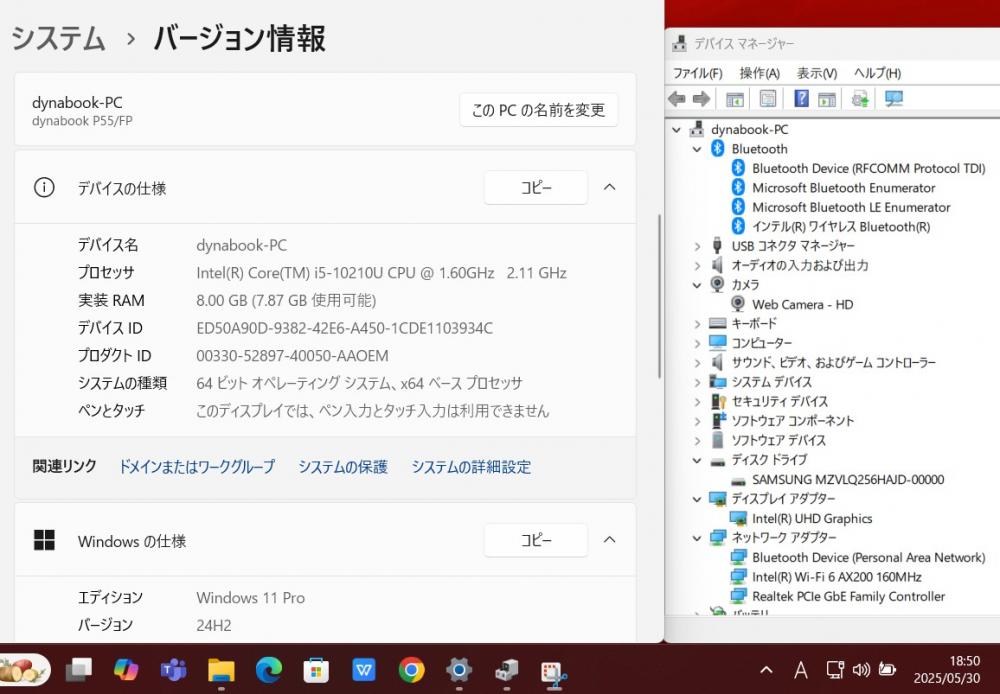
Task: Collapse the dynabook-PC root tree node
Action: coord(677,129)
